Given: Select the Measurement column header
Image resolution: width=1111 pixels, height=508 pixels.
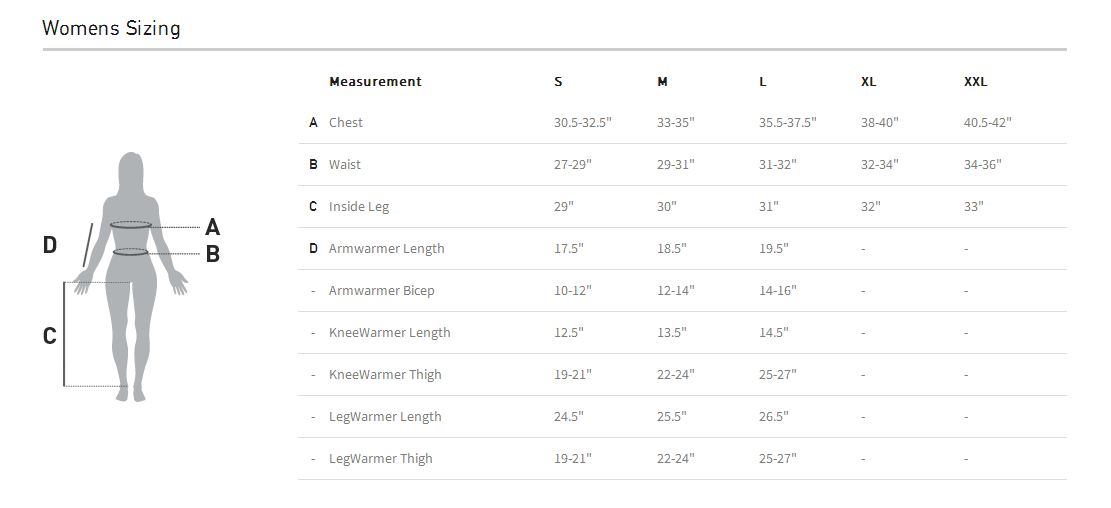Looking at the screenshot, I should [x=375, y=82].
